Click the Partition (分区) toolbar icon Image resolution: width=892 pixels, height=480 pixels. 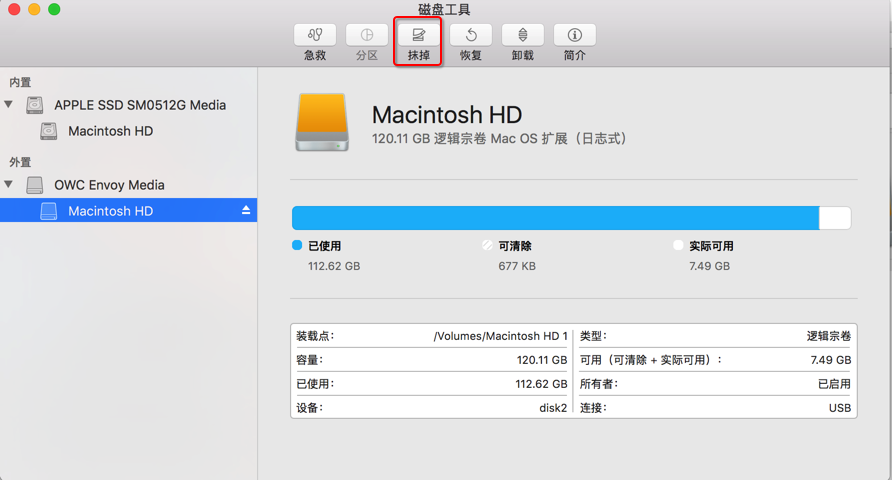point(367,35)
